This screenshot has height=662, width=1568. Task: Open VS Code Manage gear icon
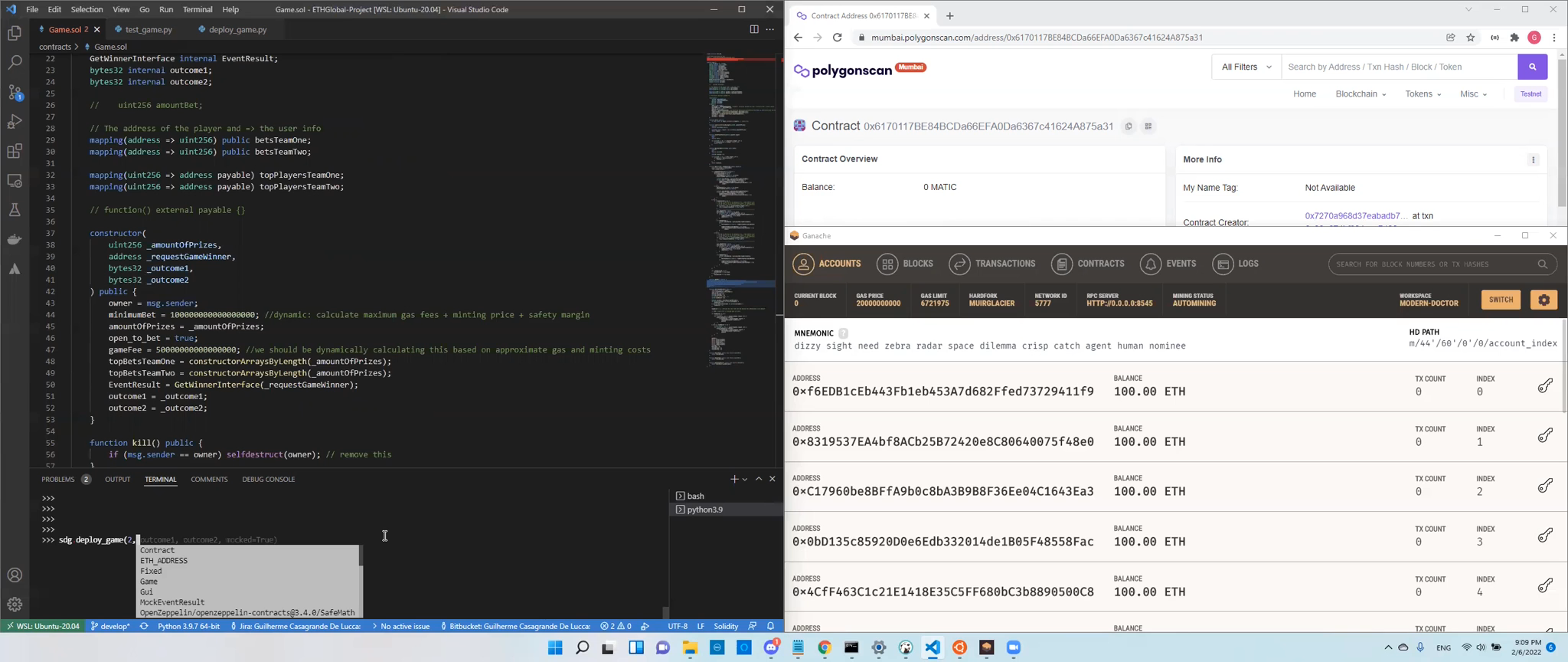coord(15,605)
